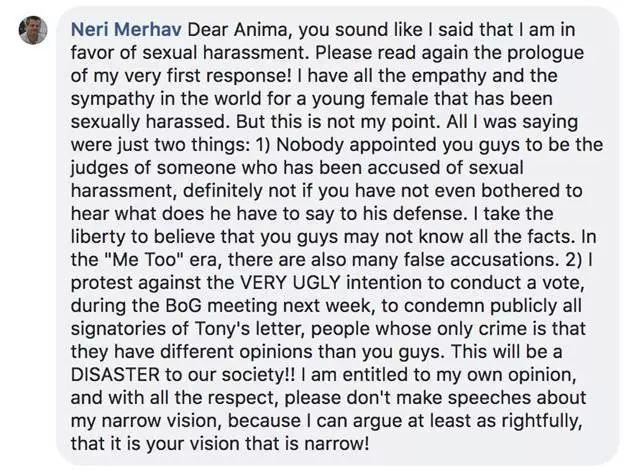The height and width of the screenshot is (470, 624).
Task: Click the words "my narrow vision" in the comment
Action: [x=145, y=421]
